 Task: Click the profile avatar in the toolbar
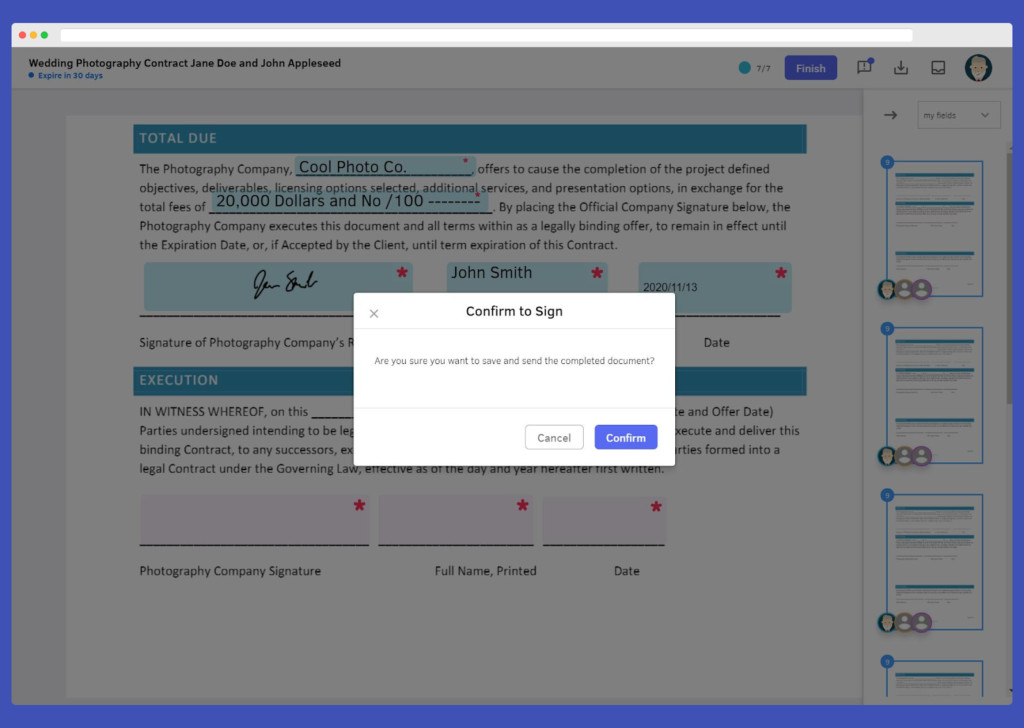point(978,67)
